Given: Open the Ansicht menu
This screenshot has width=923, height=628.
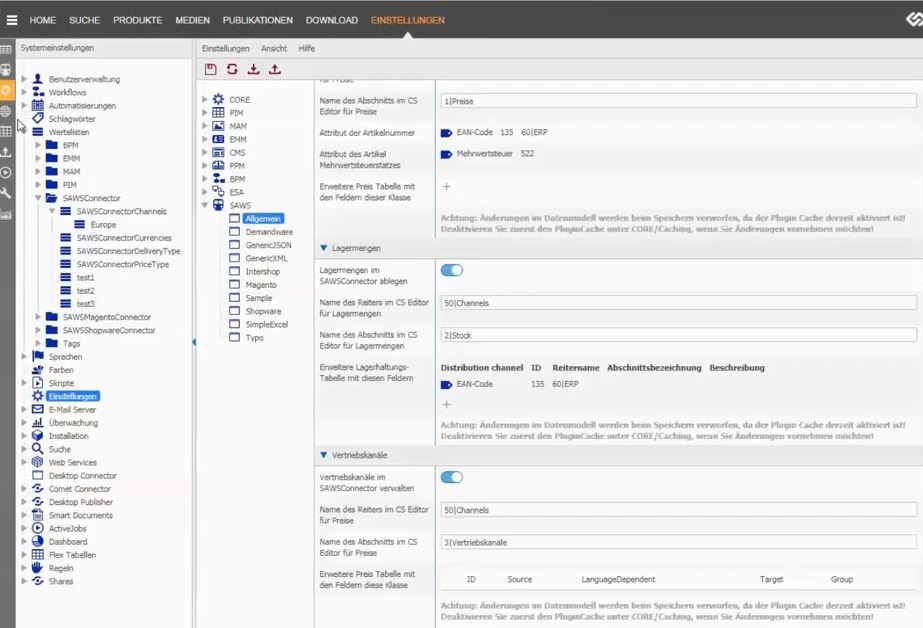Looking at the screenshot, I should [274, 48].
